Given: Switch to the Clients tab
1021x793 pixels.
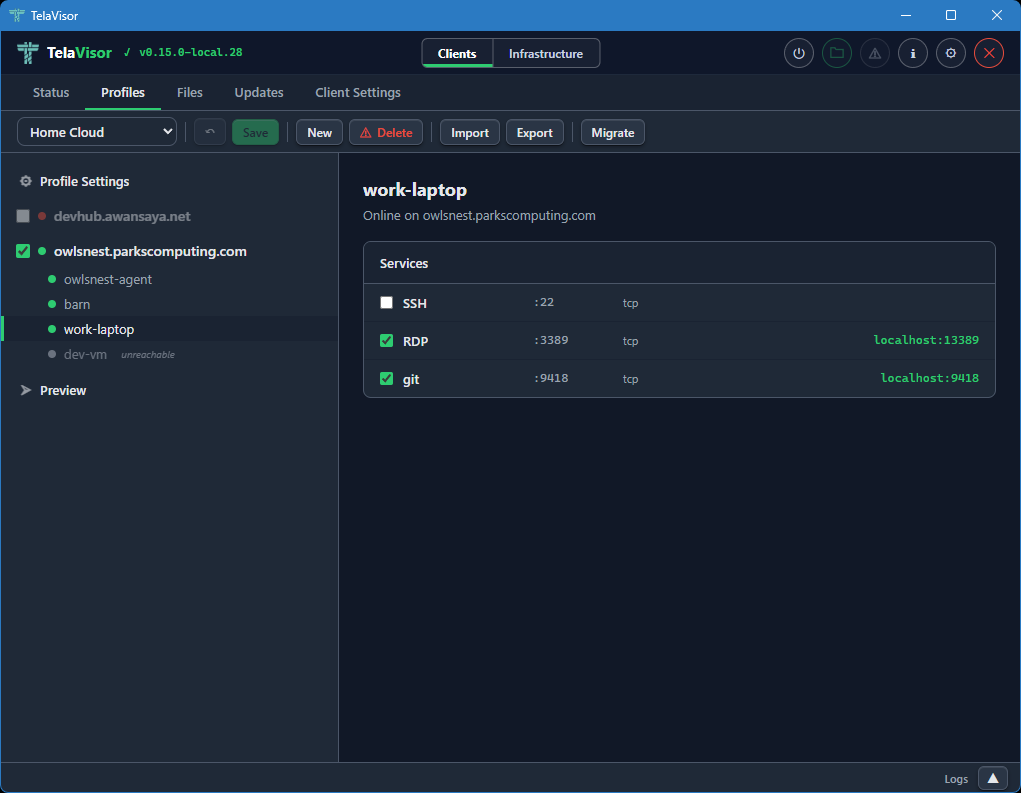Looking at the screenshot, I should [x=457, y=53].
